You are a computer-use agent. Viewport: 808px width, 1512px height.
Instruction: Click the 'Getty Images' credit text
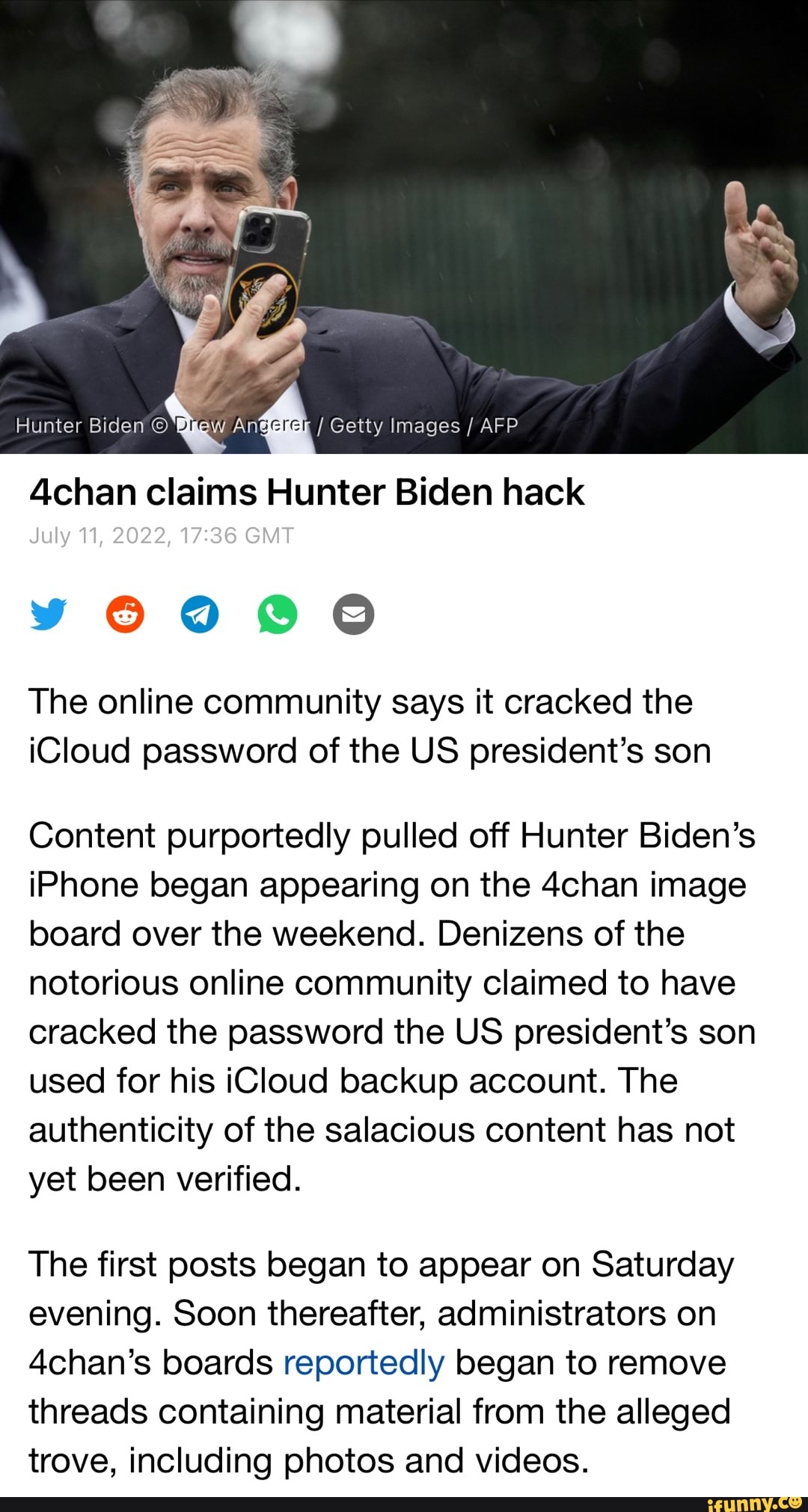[x=394, y=425]
